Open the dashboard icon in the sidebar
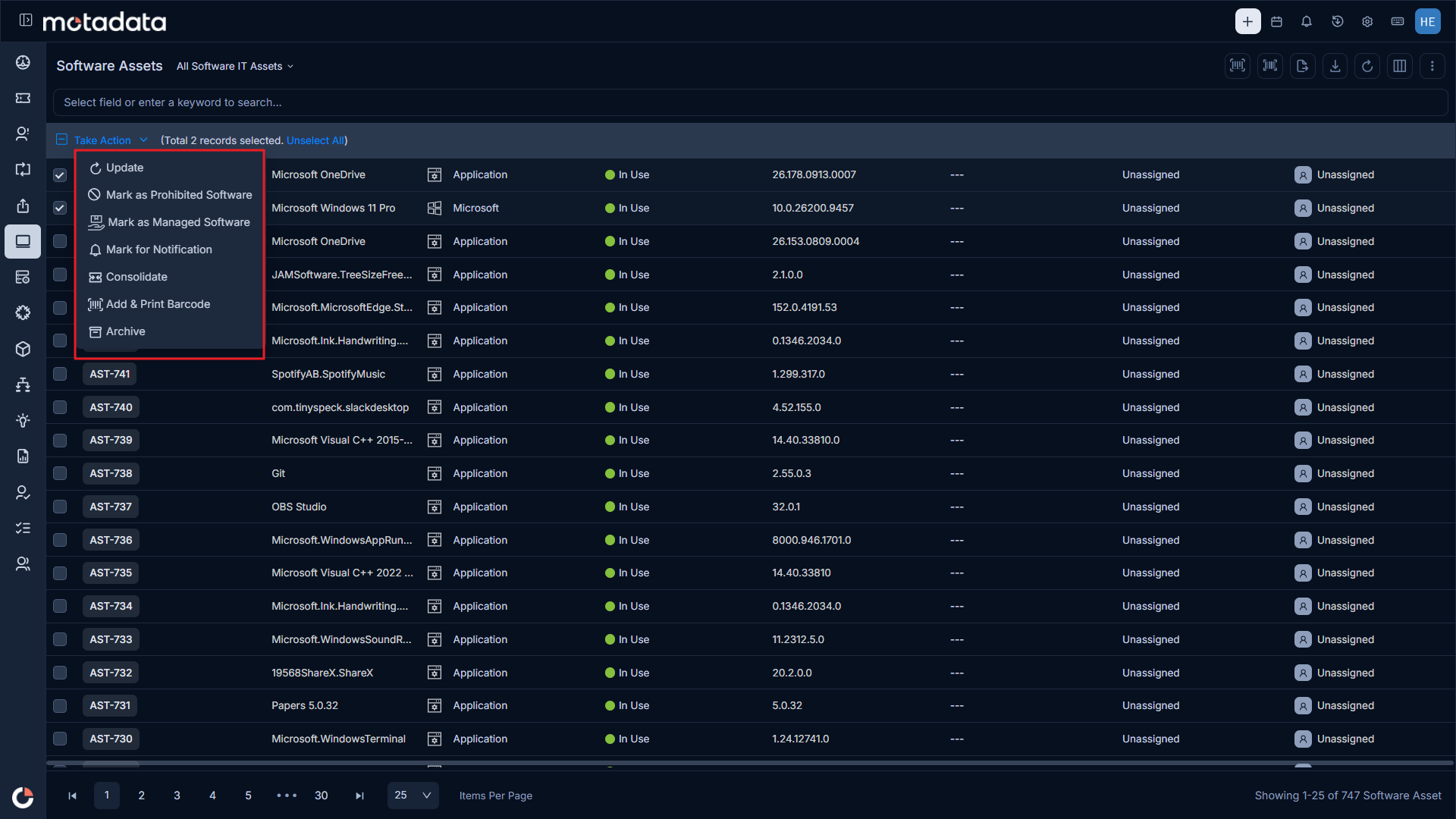 tap(23, 62)
